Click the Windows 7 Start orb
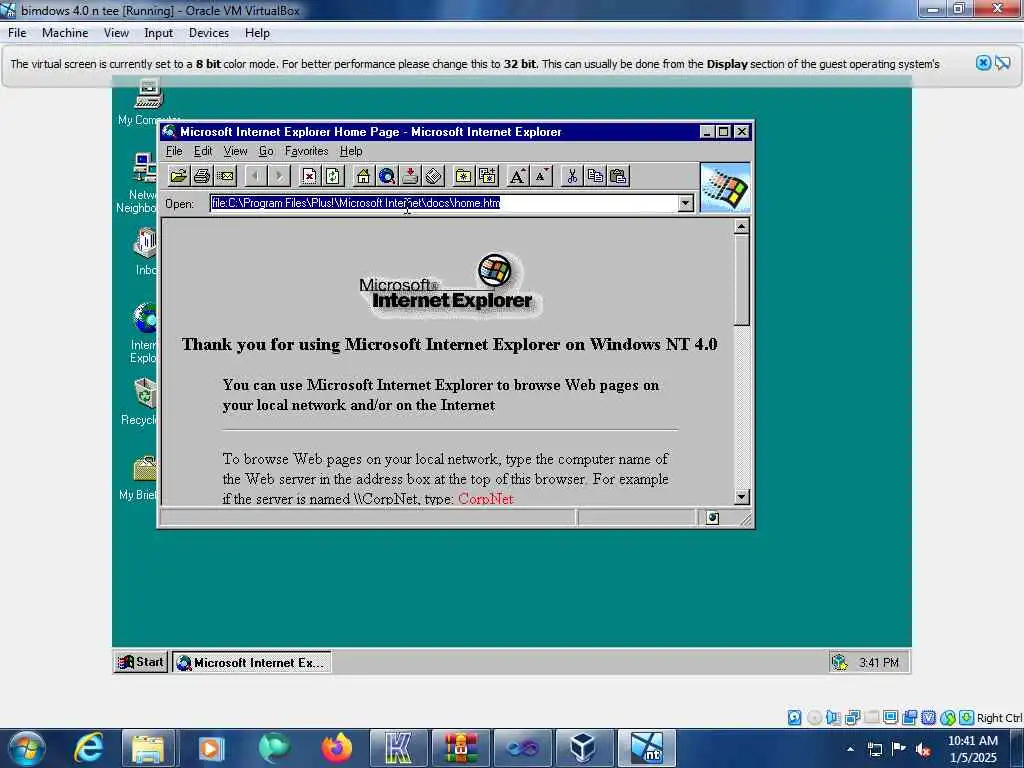This screenshot has height=768, width=1024. (x=27, y=748)
